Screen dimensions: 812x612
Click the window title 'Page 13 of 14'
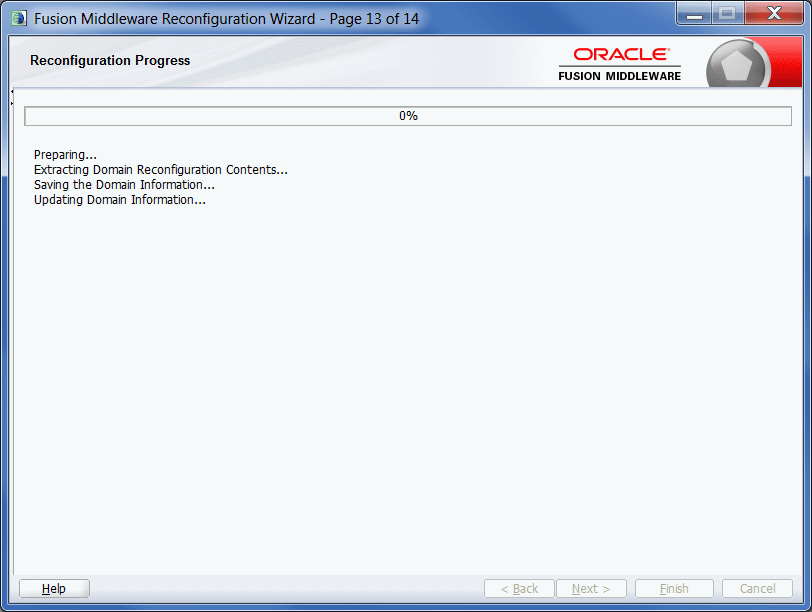374,19
